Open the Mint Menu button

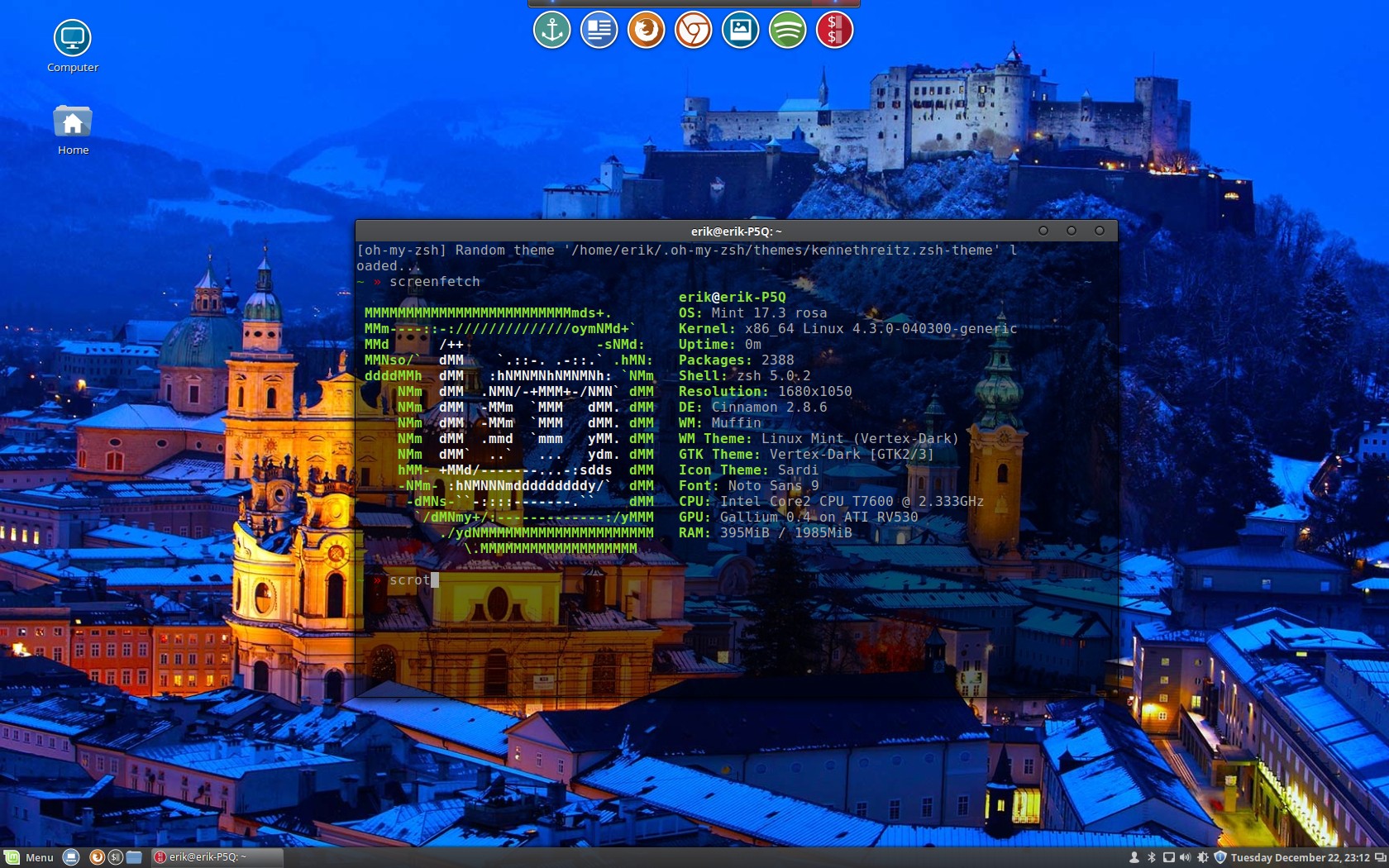29,857
